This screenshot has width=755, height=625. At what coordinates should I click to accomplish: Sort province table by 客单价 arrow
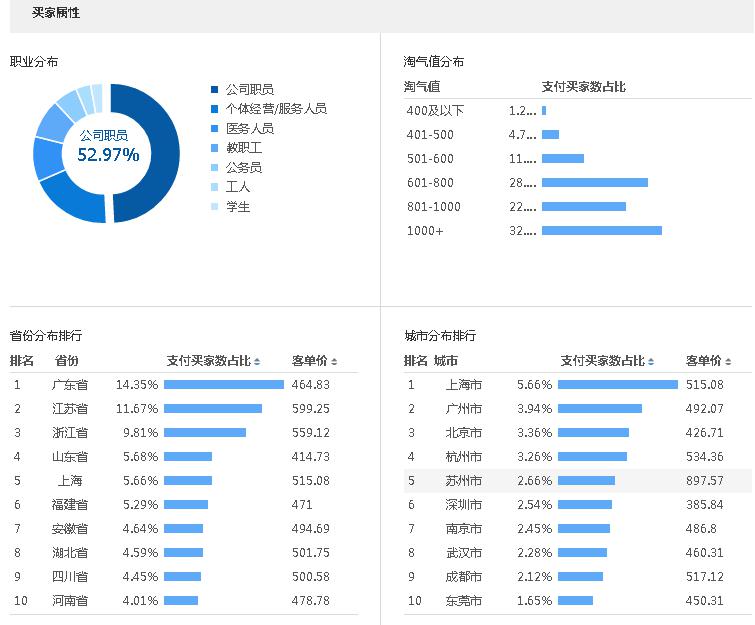coord(334,362)
